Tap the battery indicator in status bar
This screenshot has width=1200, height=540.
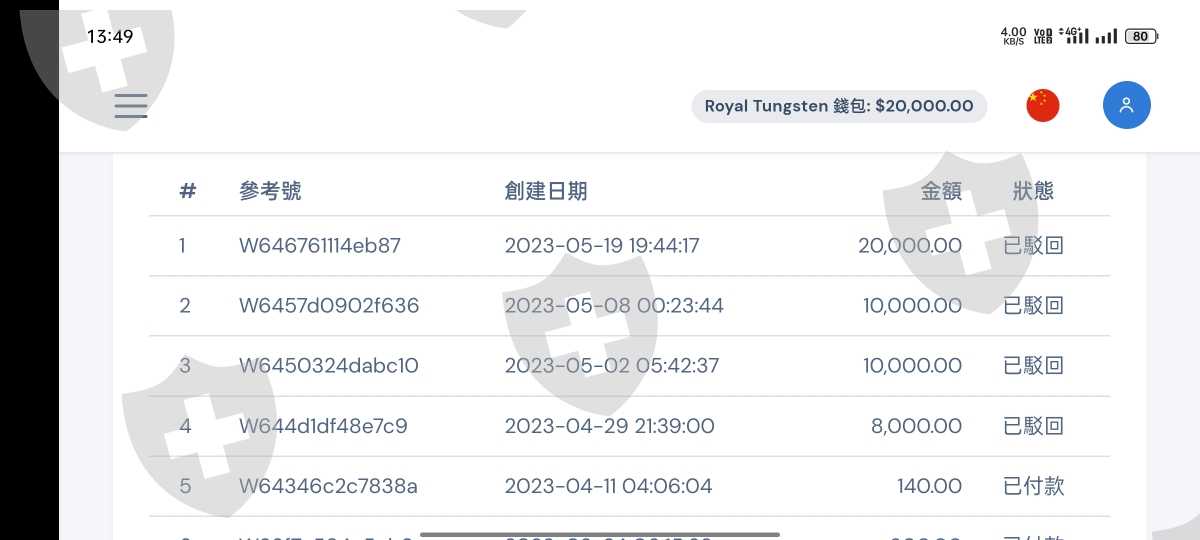point(1141,37)
